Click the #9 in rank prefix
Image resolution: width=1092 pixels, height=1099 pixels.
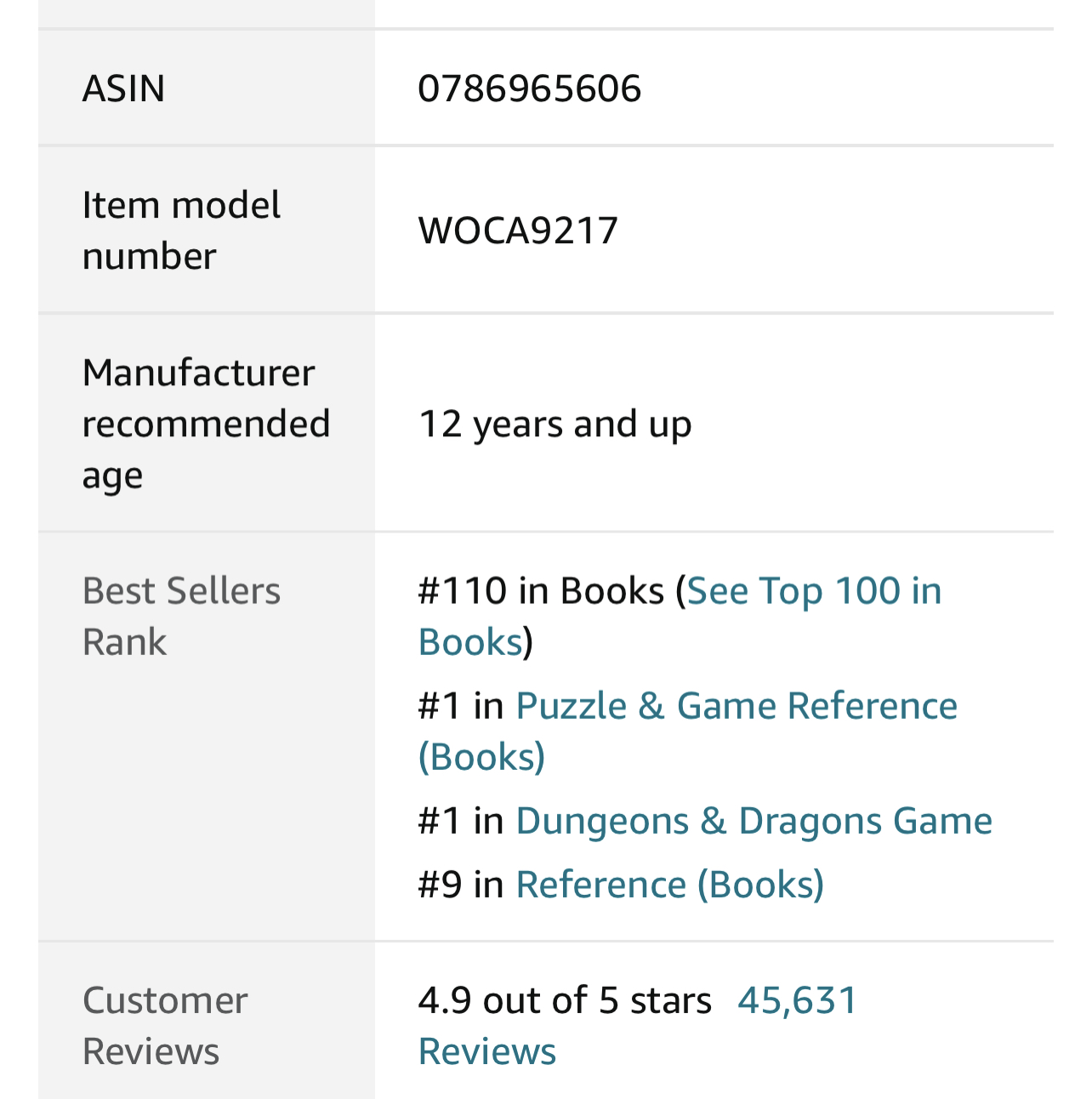pyautogui.click(x=461, y=885)
